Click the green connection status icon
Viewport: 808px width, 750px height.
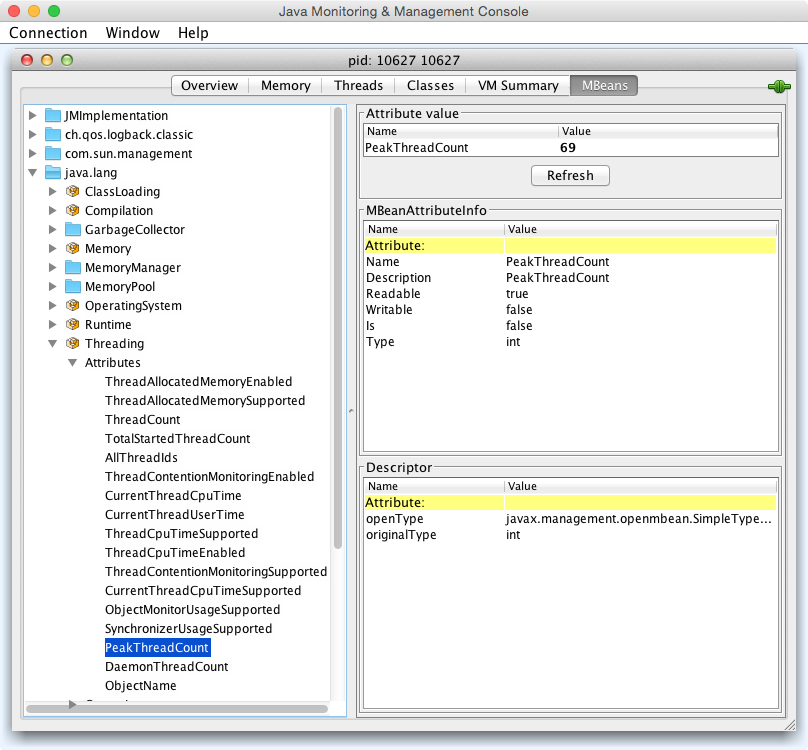[x=779, y=87]
